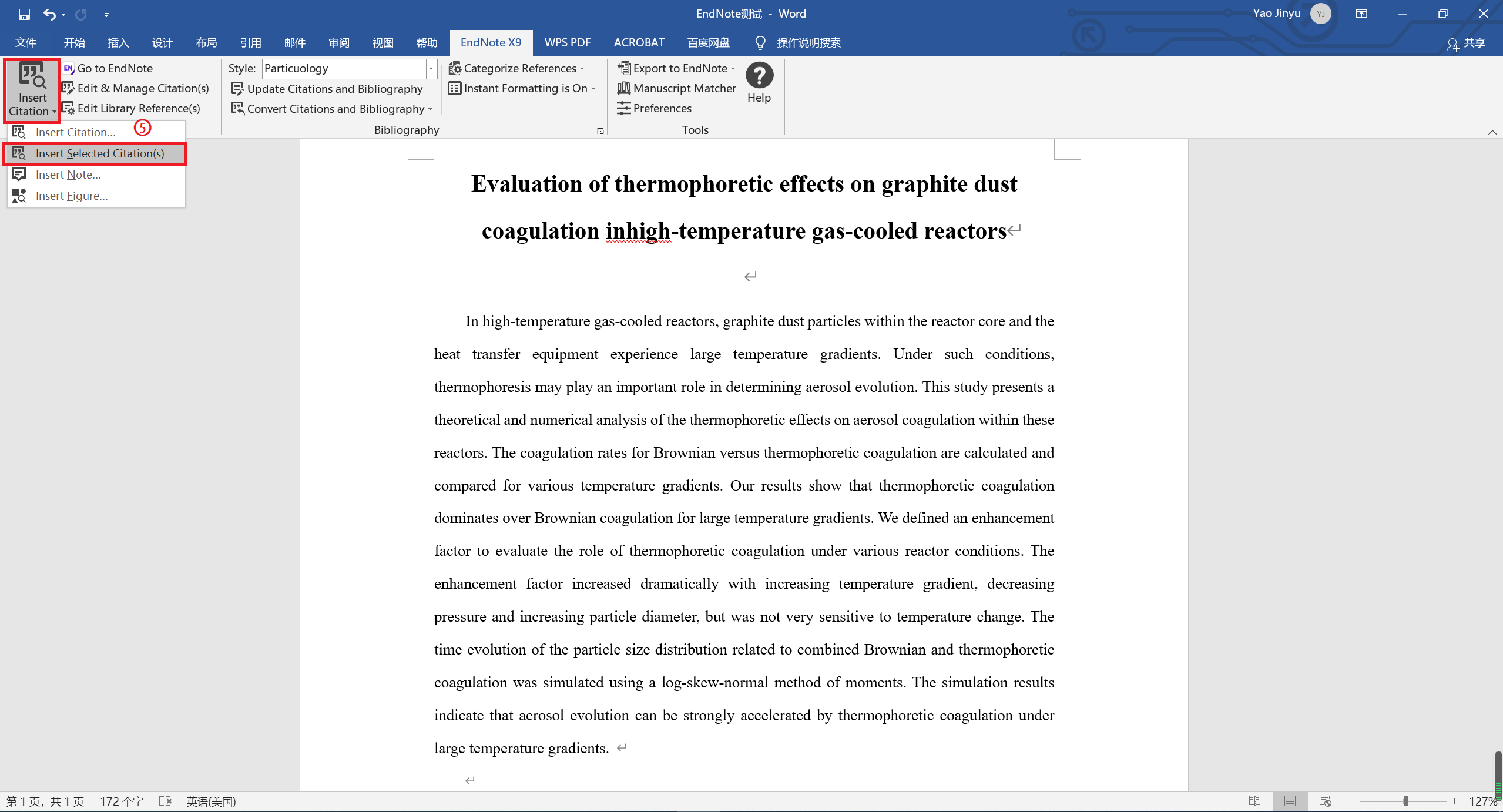Switch to the 邮件 mailings tab
The image size is (1503, 812).
click(x=294, y=43)
